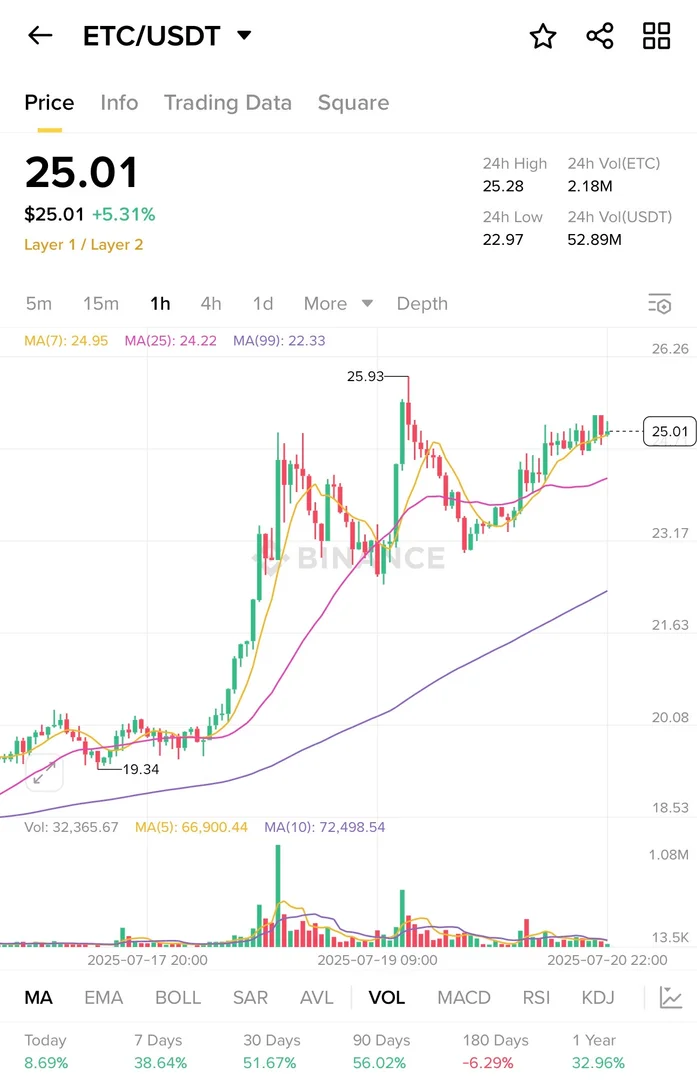The height and width of the screenshot is (1080, 697).
Task: Toggle the MACD sub-indicator
Action: coord(464,997)
